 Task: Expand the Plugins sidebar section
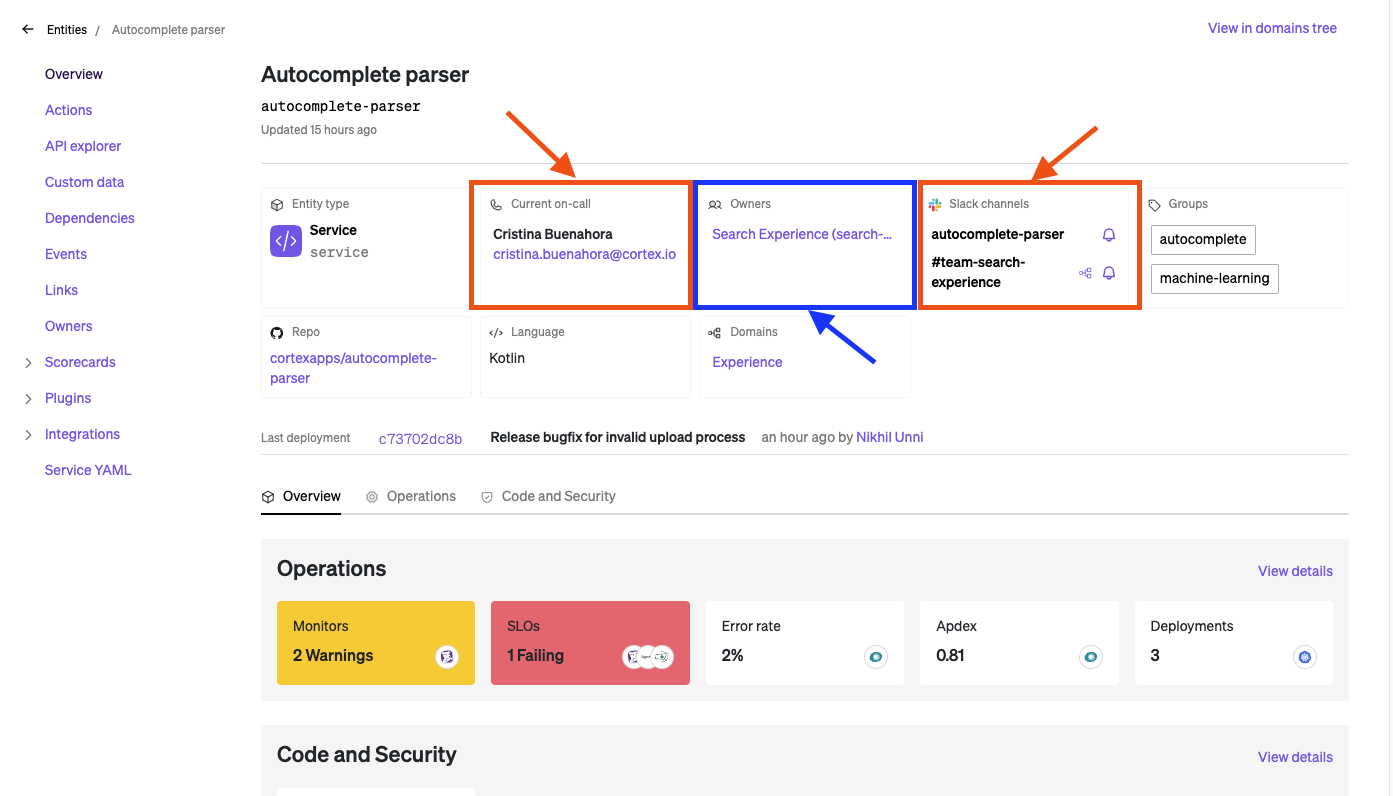pos(28,399)
